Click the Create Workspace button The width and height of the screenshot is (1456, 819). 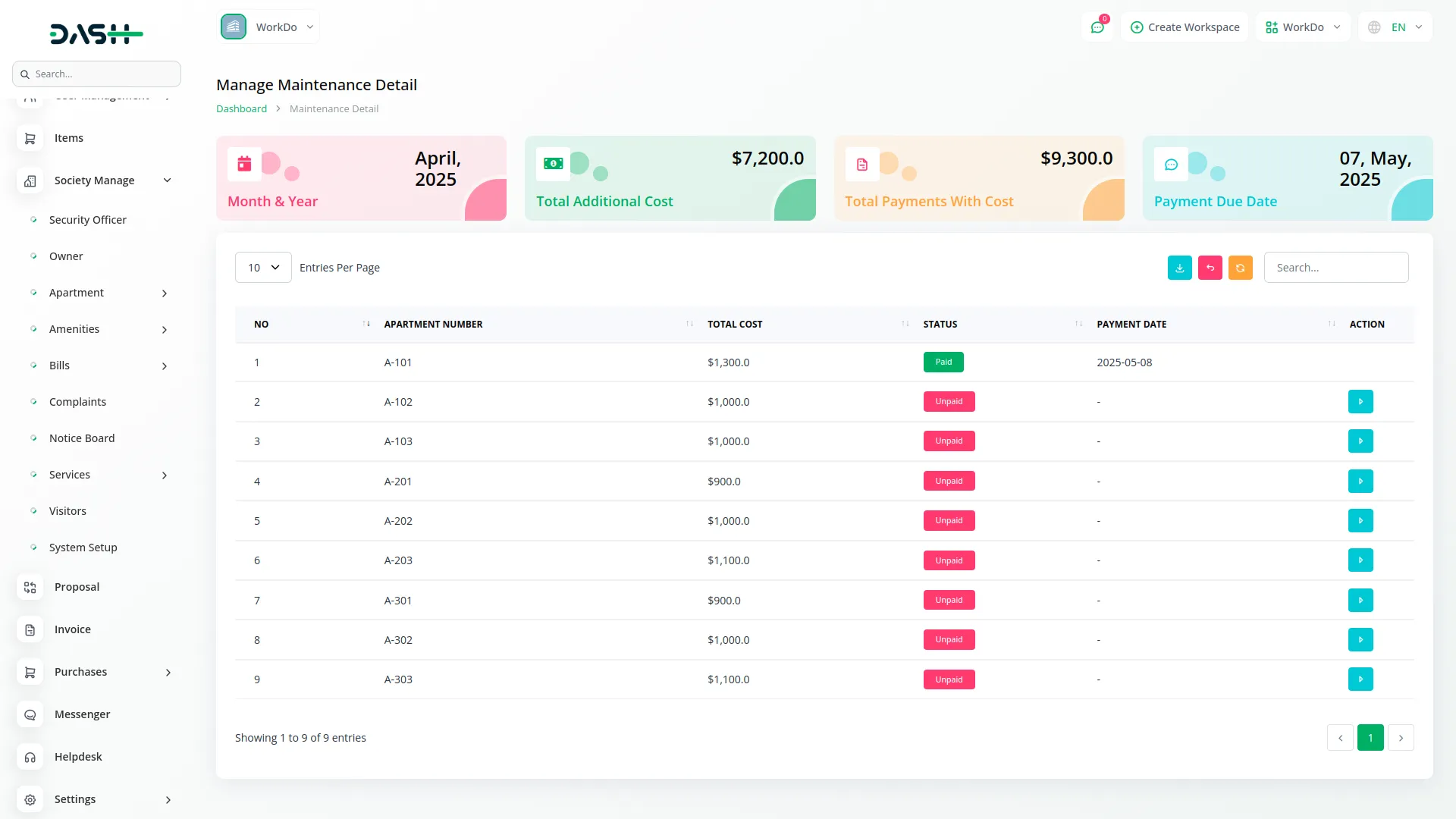[1185, 27]
